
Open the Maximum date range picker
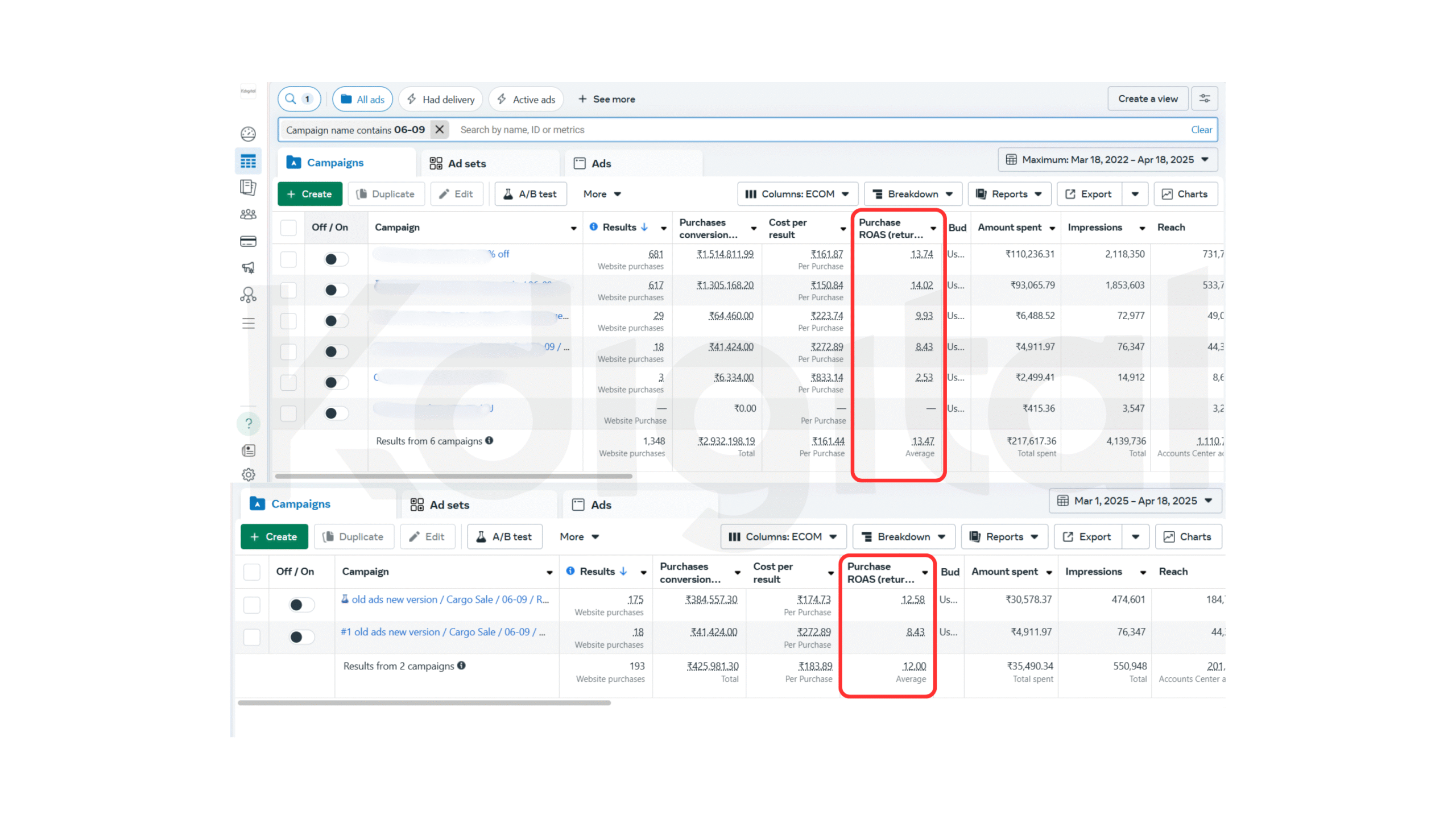pyautogui.click(x=1106, y=160)
